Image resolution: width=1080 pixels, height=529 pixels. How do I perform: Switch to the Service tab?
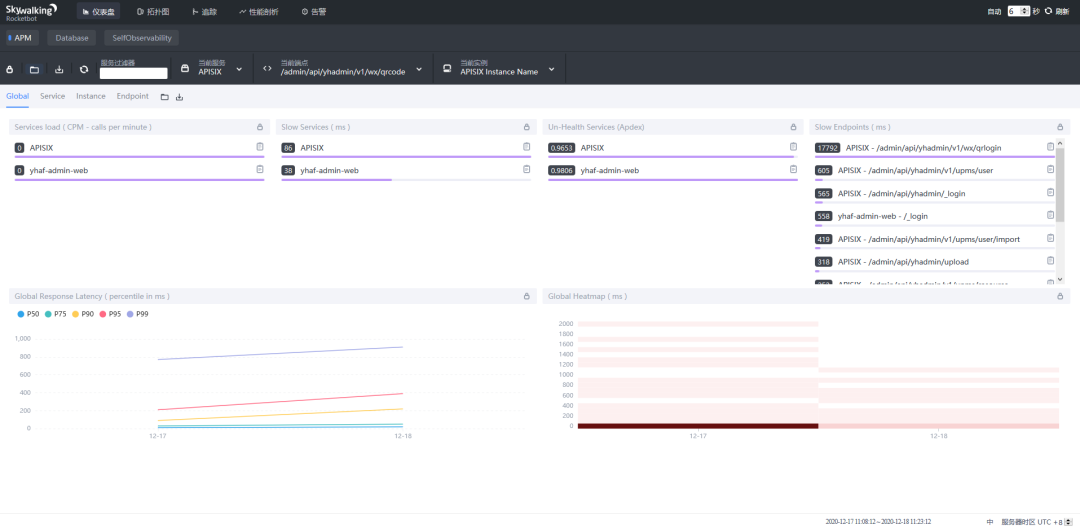pyautogui.click(x=52, y=96)
